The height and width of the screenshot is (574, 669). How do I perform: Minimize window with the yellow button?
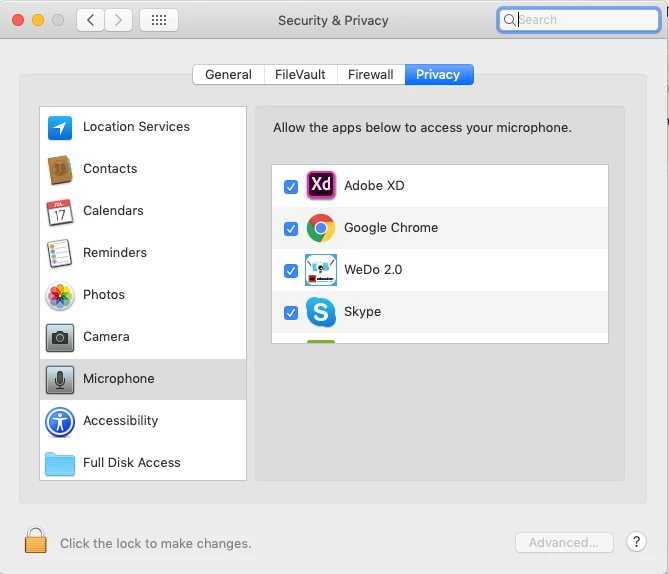pos(38,20)
